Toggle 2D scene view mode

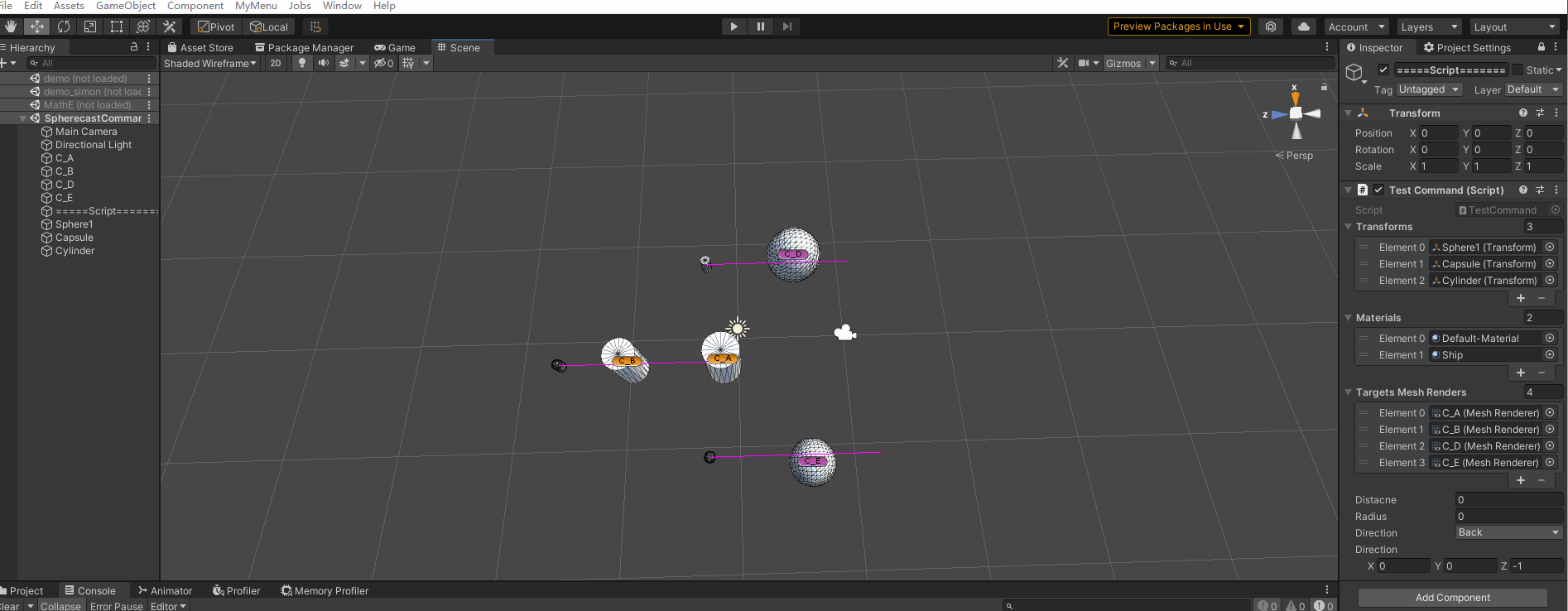pyautogui.click(x=276, y=63)
